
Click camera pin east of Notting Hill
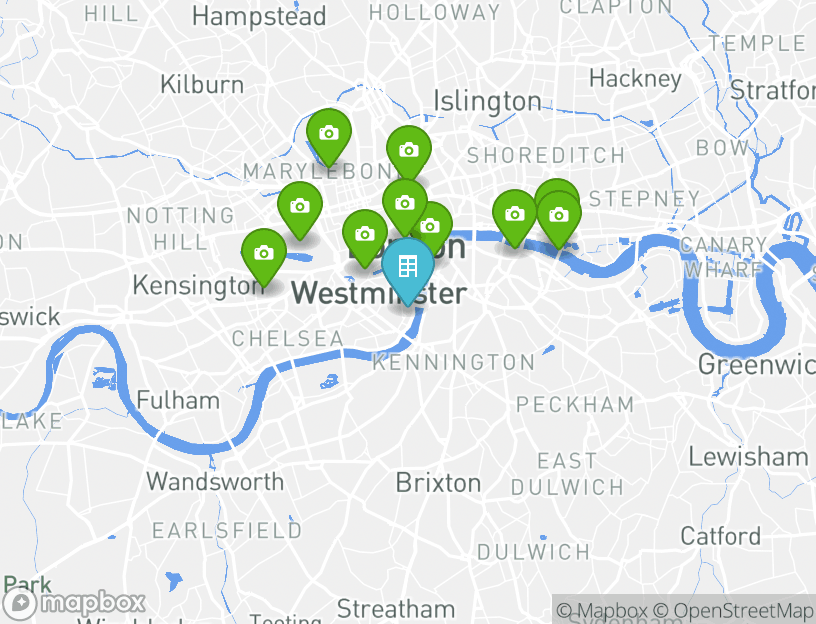coord(300,210)
